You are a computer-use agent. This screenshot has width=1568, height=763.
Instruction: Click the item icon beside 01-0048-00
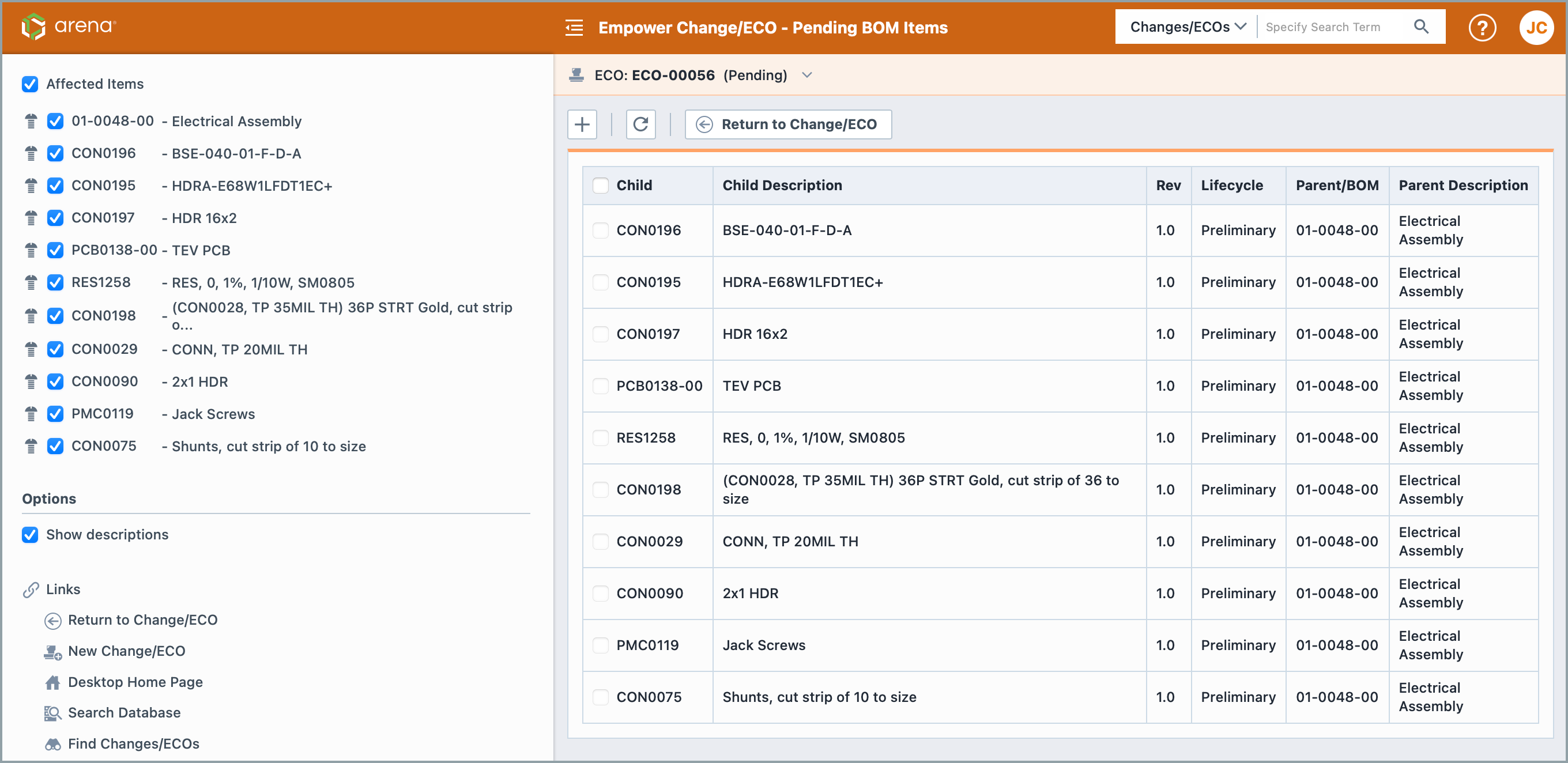point(31,121)
